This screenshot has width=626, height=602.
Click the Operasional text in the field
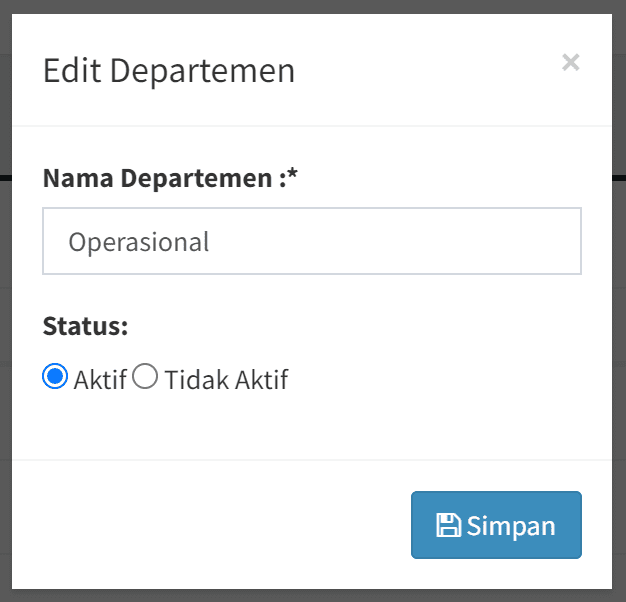click(138, 242)
